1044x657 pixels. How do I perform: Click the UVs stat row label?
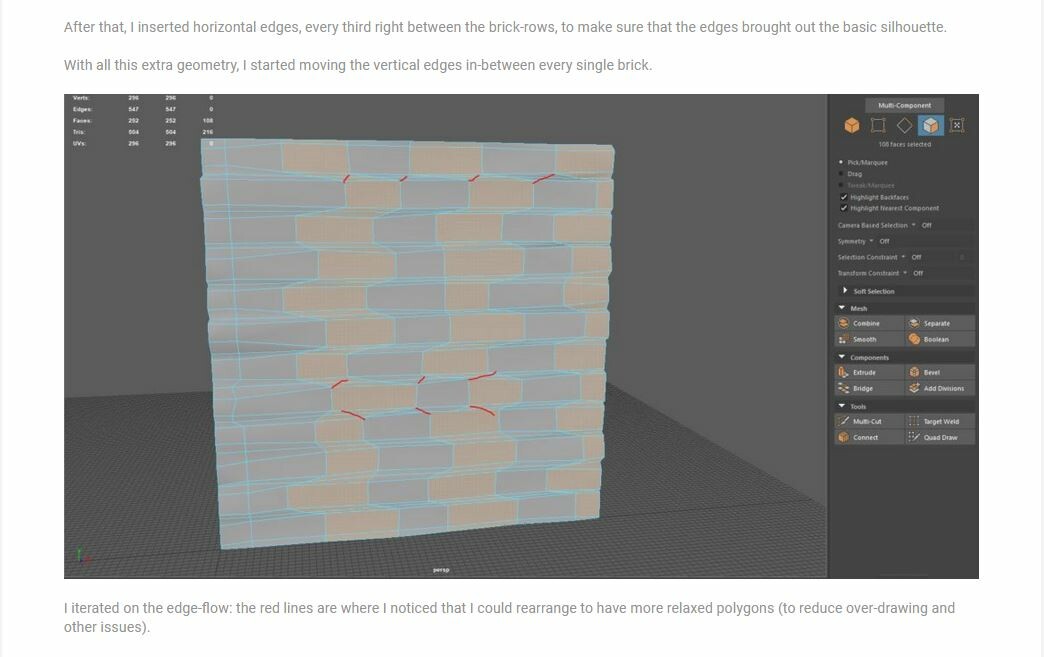[x=79, y=143]
